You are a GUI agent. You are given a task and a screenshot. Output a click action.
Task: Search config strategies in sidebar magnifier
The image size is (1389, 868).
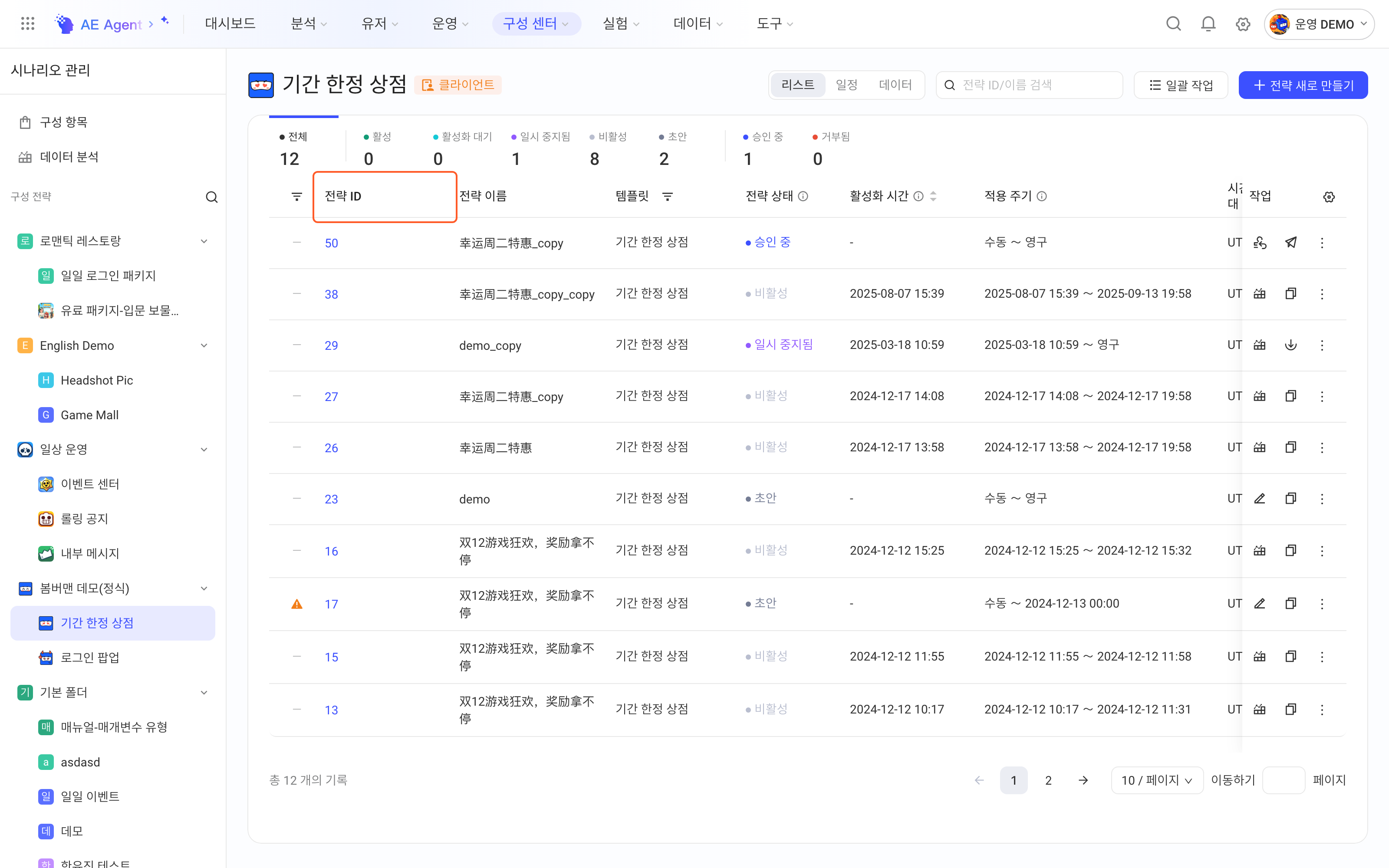(x=211, y=197)
